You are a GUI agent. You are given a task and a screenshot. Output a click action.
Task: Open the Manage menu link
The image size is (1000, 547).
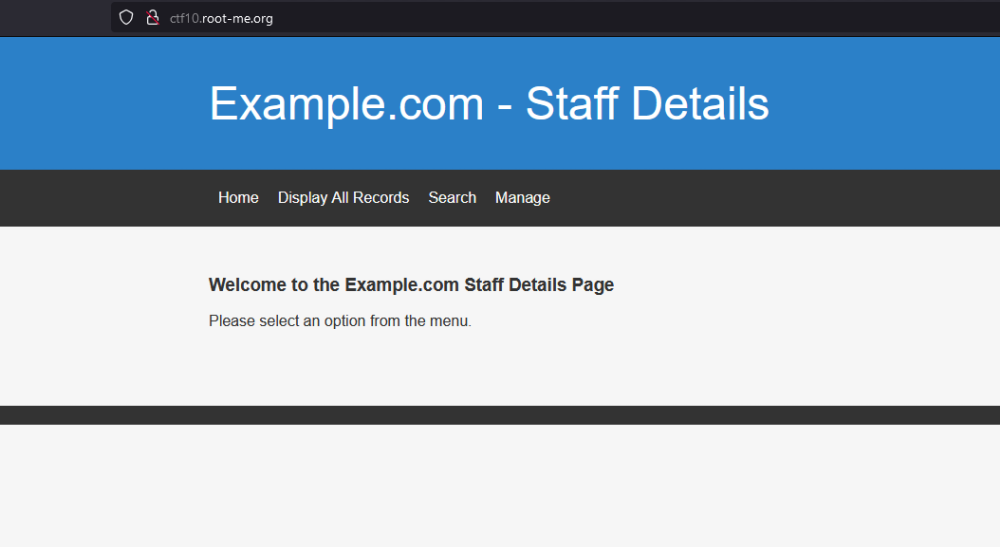point(522,198)
